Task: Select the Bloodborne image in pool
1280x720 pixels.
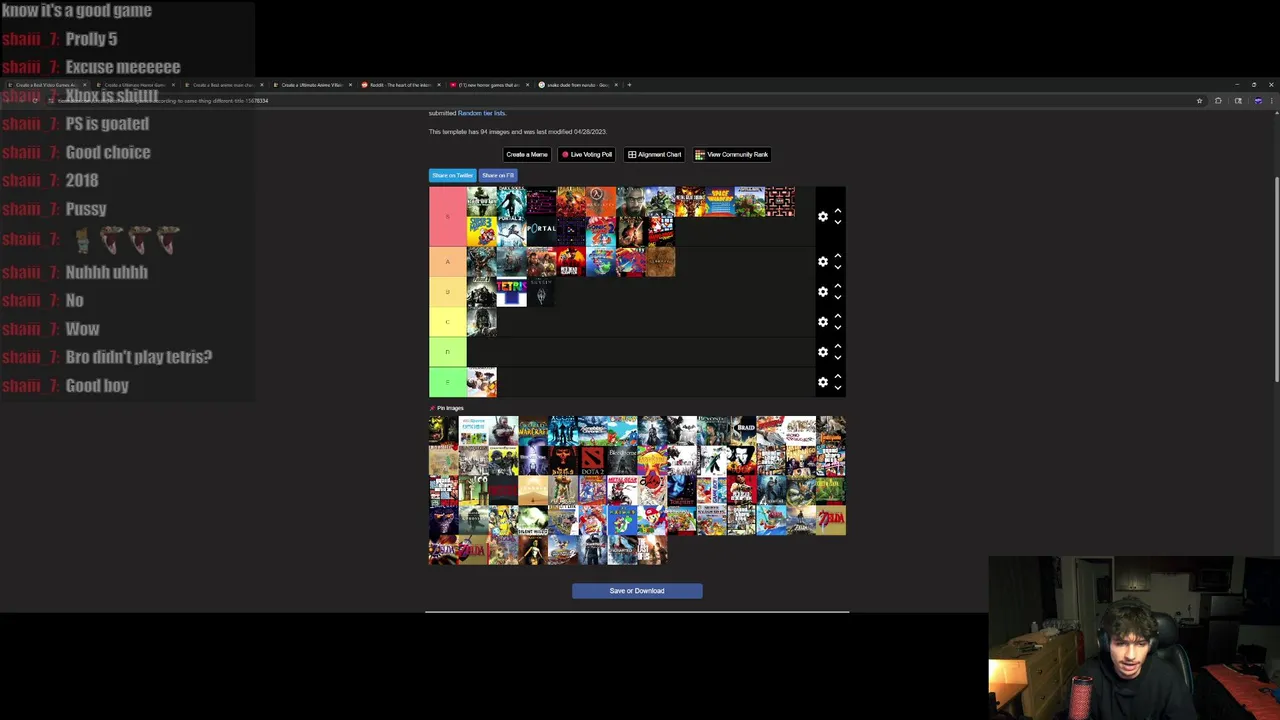Action: click(624, 460)
